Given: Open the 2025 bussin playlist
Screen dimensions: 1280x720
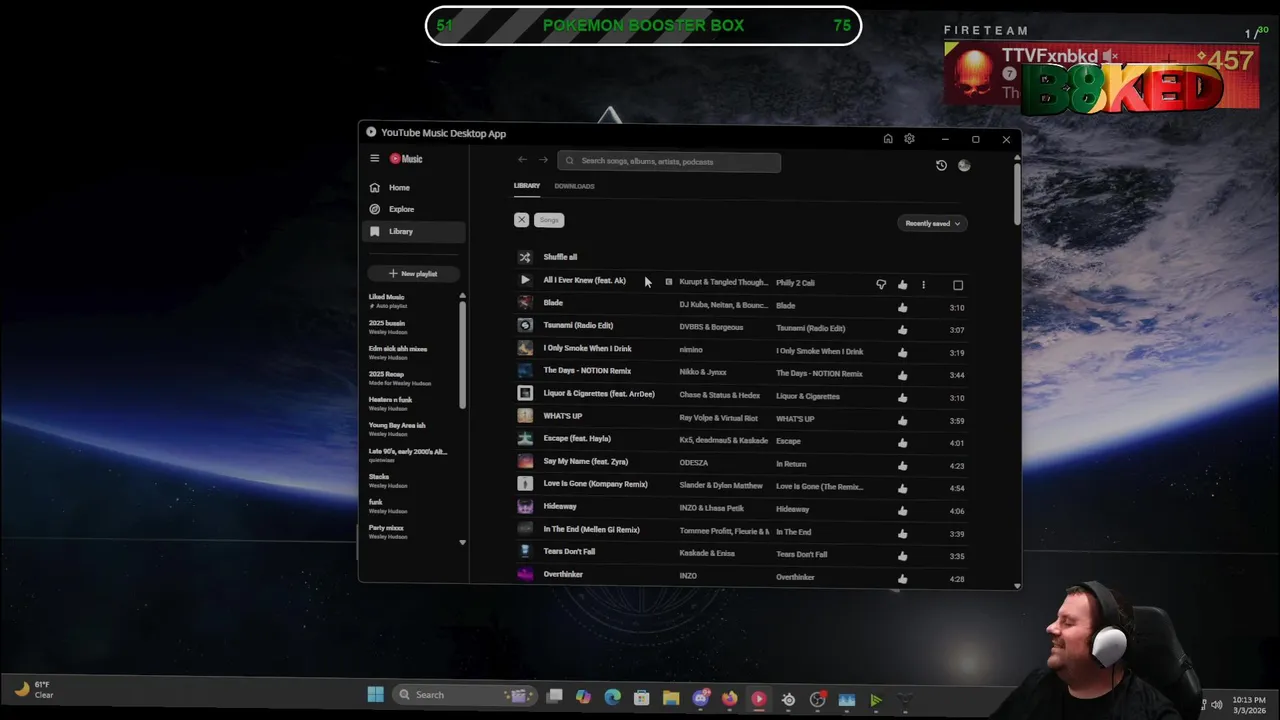Looking at the screenshot, I should pos(387,327).
